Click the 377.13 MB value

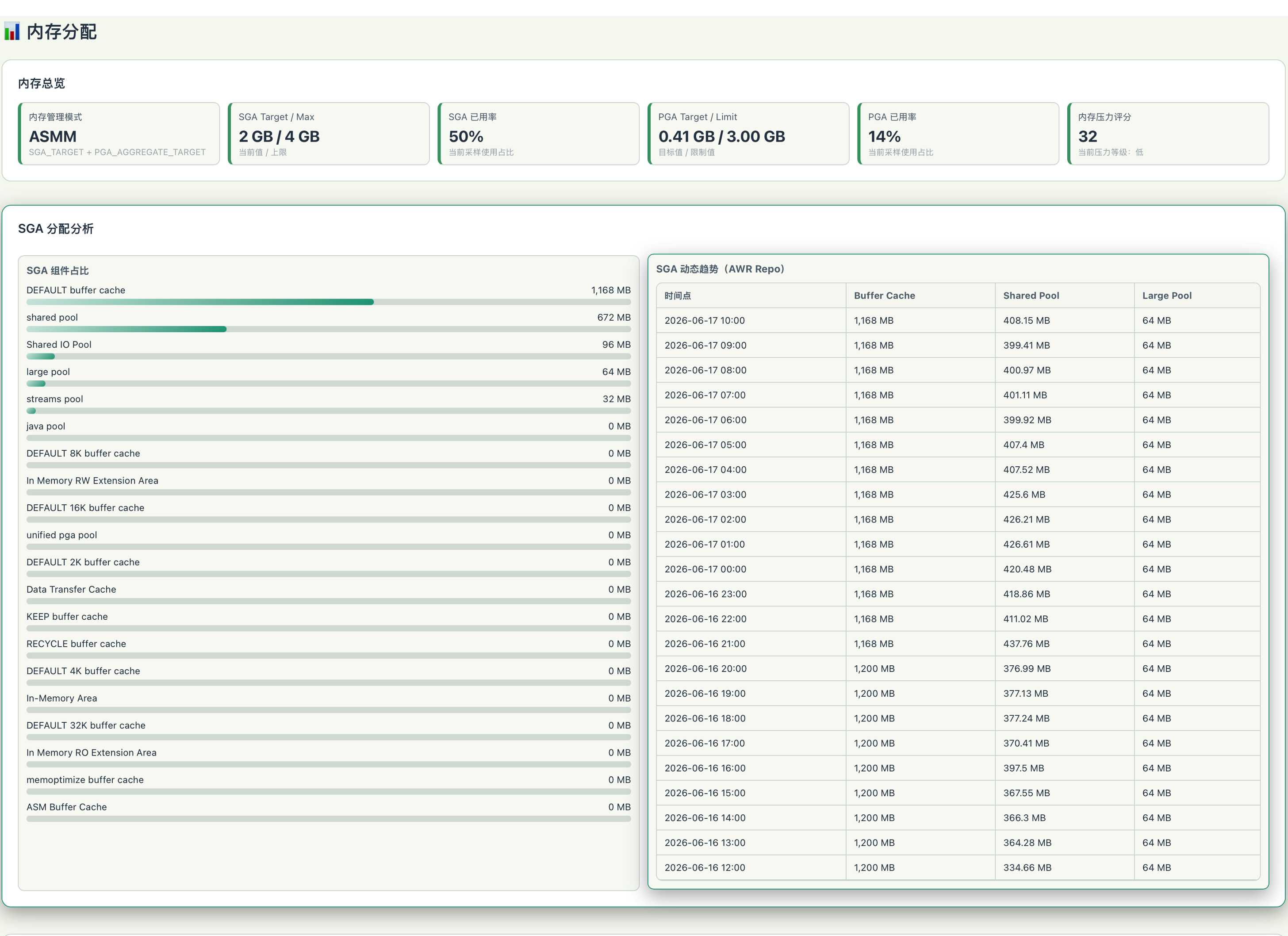point(1026,694)
